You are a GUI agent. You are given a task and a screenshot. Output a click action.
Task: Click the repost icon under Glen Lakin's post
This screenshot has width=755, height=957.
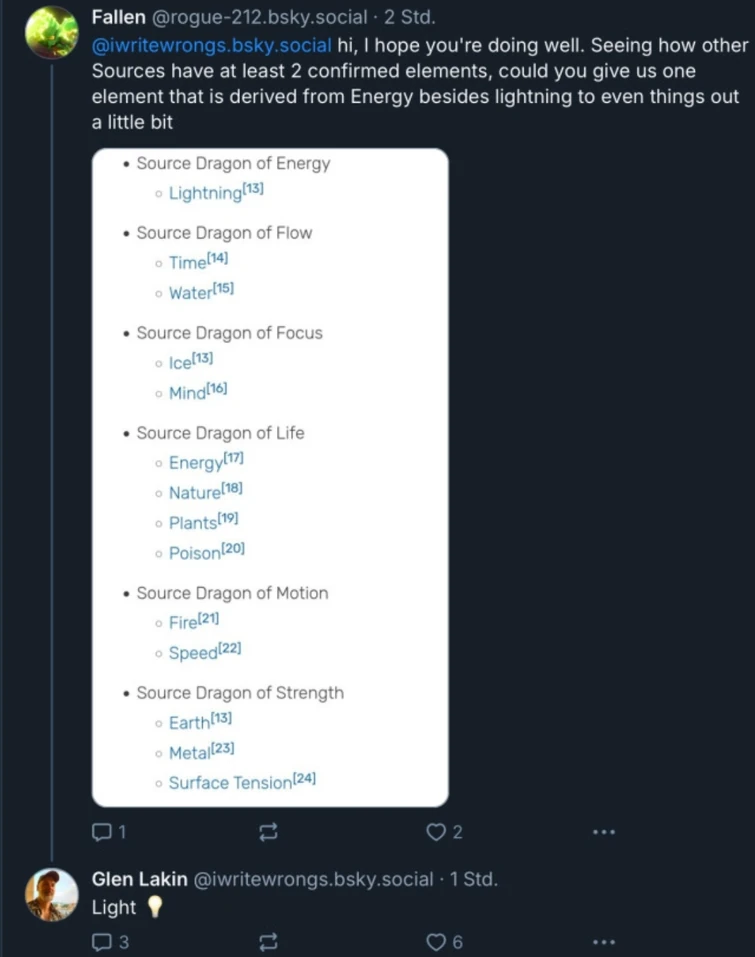pyautogui.click(x=270, y=941)
